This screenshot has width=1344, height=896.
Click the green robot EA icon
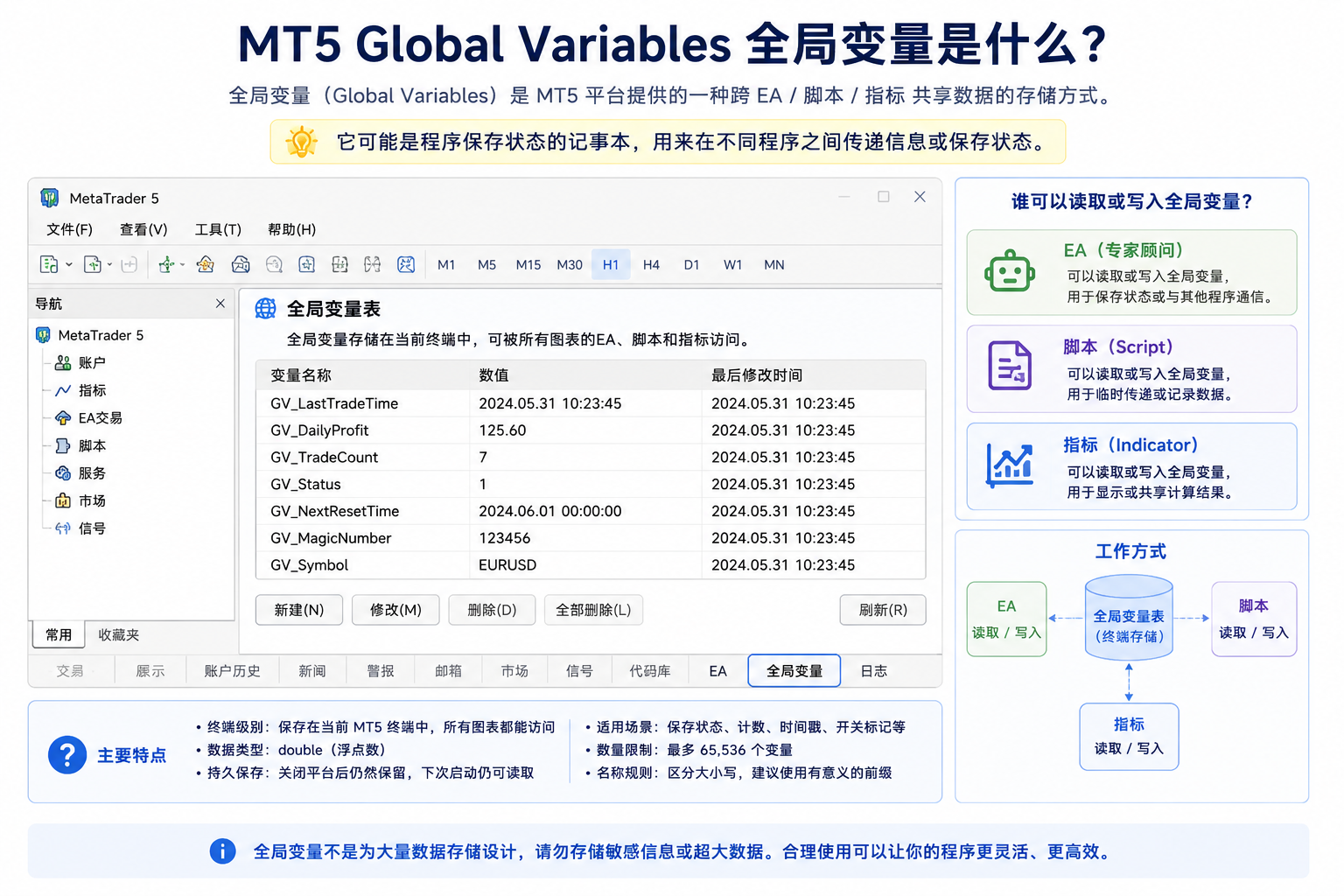pyautogui.click(x=1010, y=273)
